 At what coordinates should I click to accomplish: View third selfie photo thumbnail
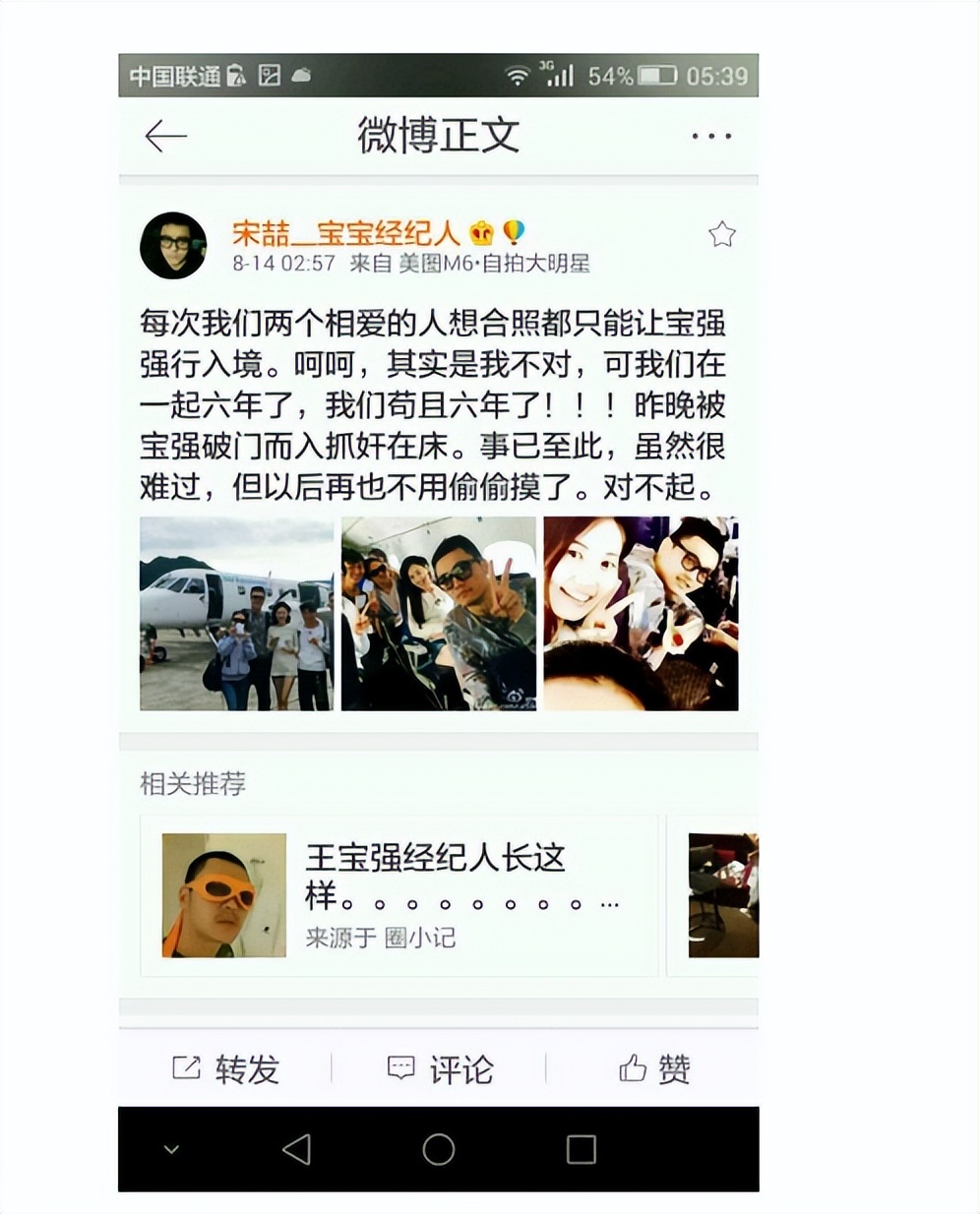coord(641,614)
